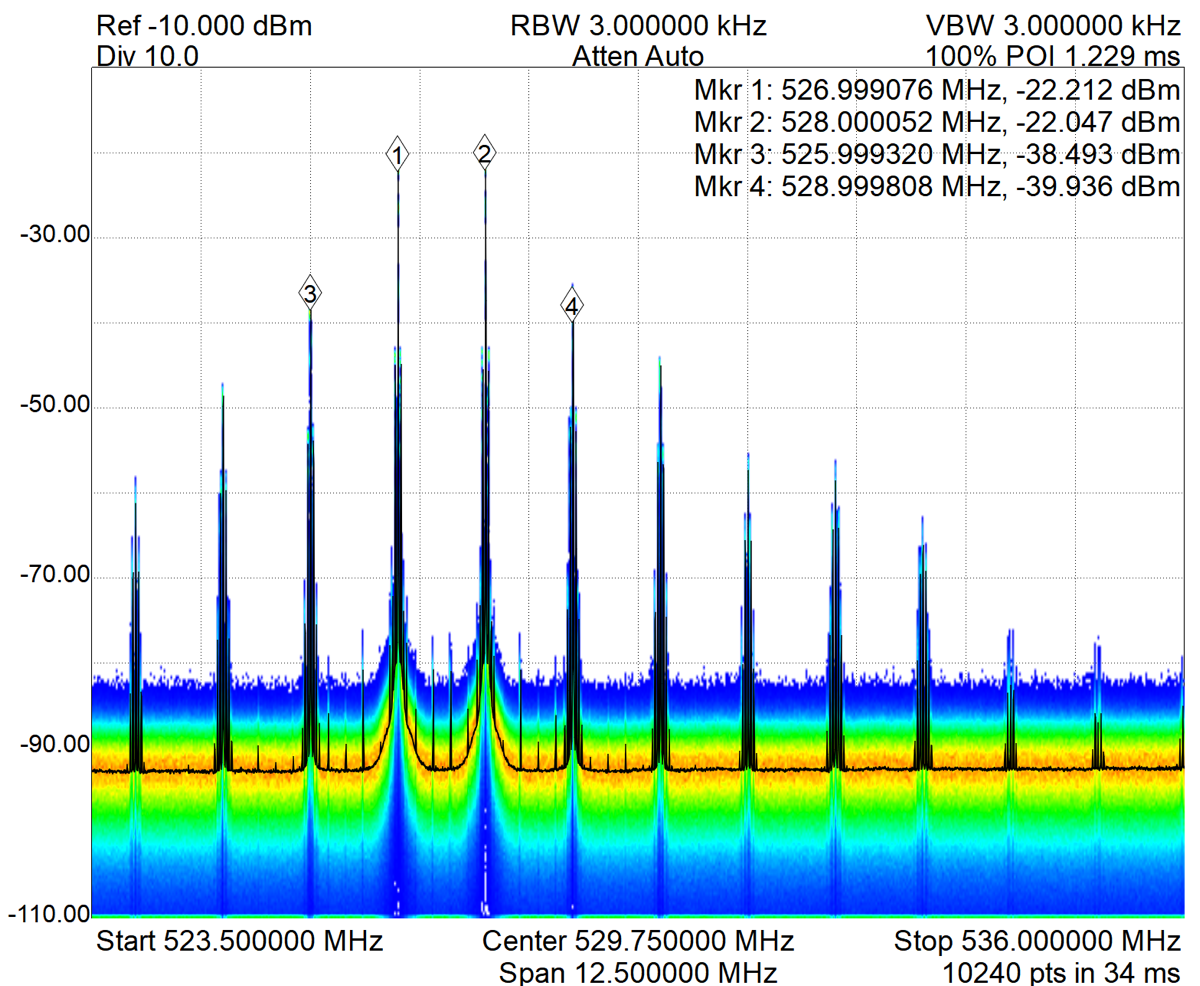Select the Stop 536.000000 MHz frequency
Screen dimensions: 1200x986
click(1038, 941)
